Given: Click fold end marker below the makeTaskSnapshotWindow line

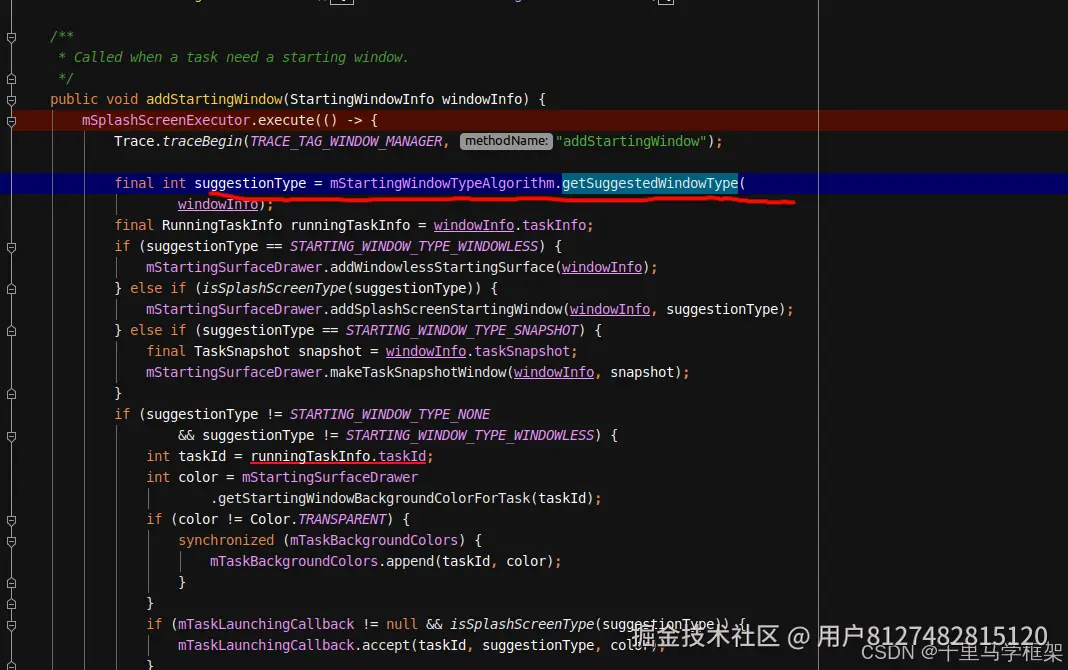Looking at the screenshot, I should [12, 394].
